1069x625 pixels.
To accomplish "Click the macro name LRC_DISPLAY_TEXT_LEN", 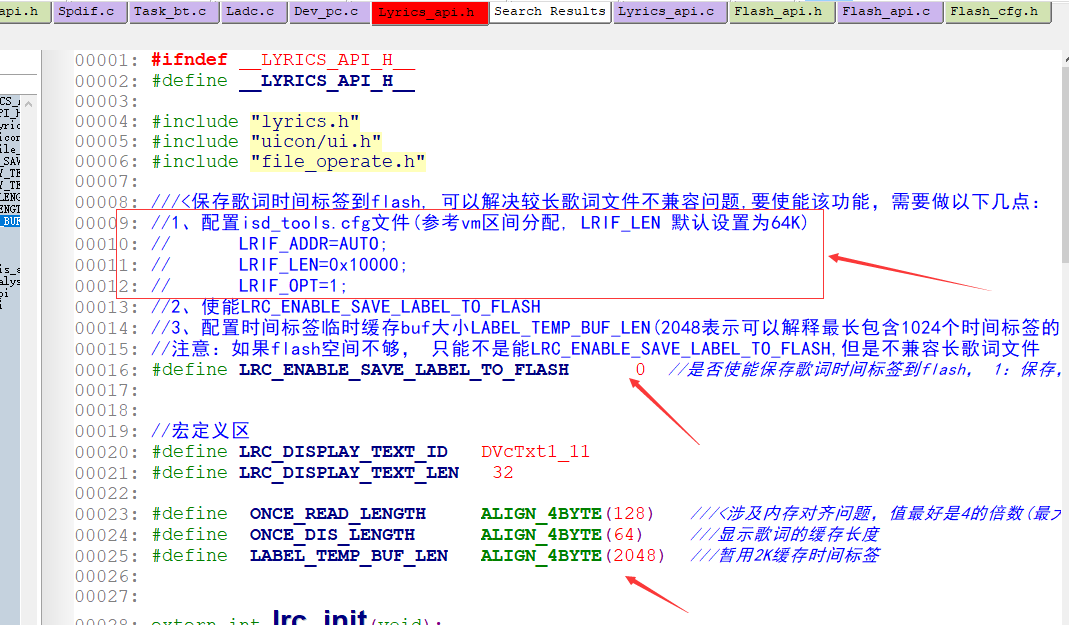I will (x=348, y=473).
